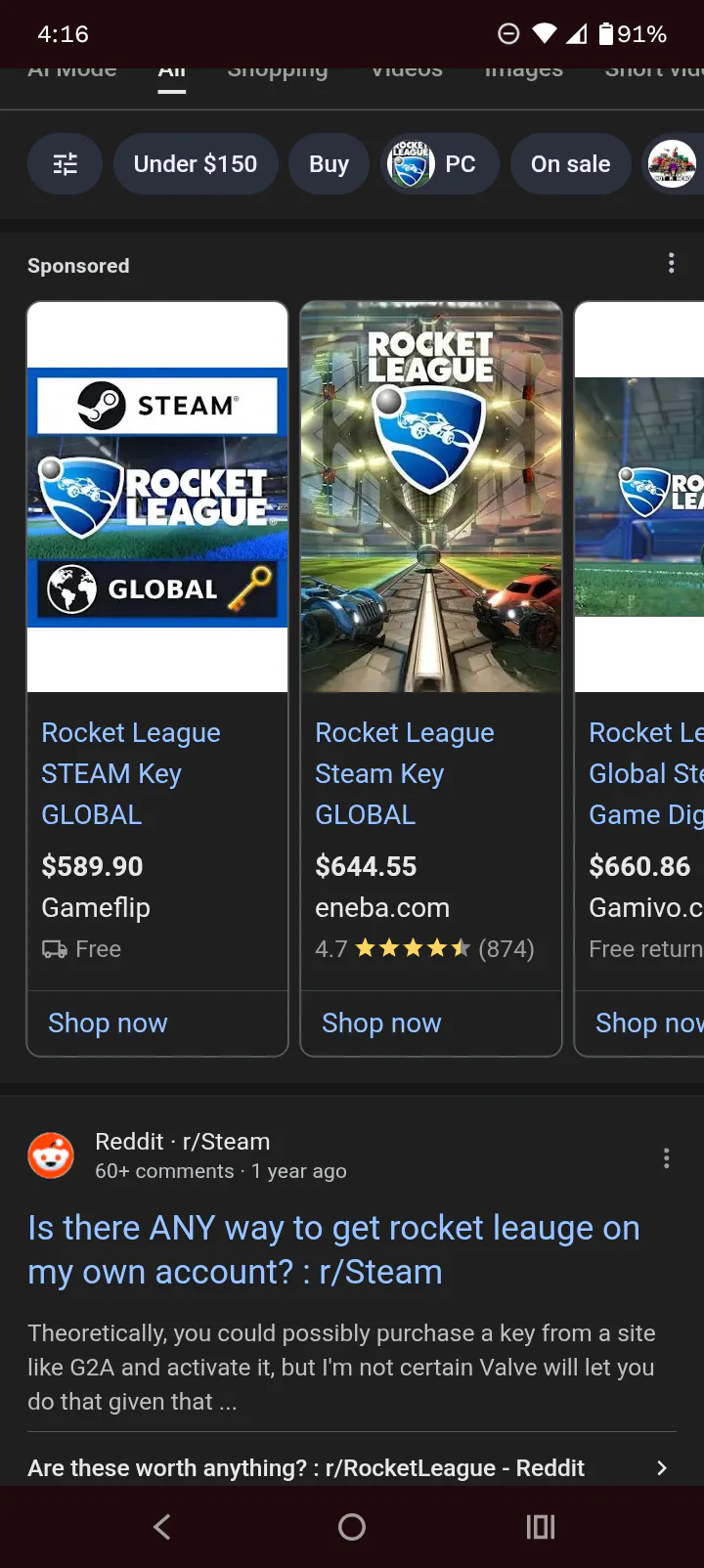The height and width of the screenshot is (1568, 704).
Task: Open the search filters icon chip
Action: click(65, 164)
